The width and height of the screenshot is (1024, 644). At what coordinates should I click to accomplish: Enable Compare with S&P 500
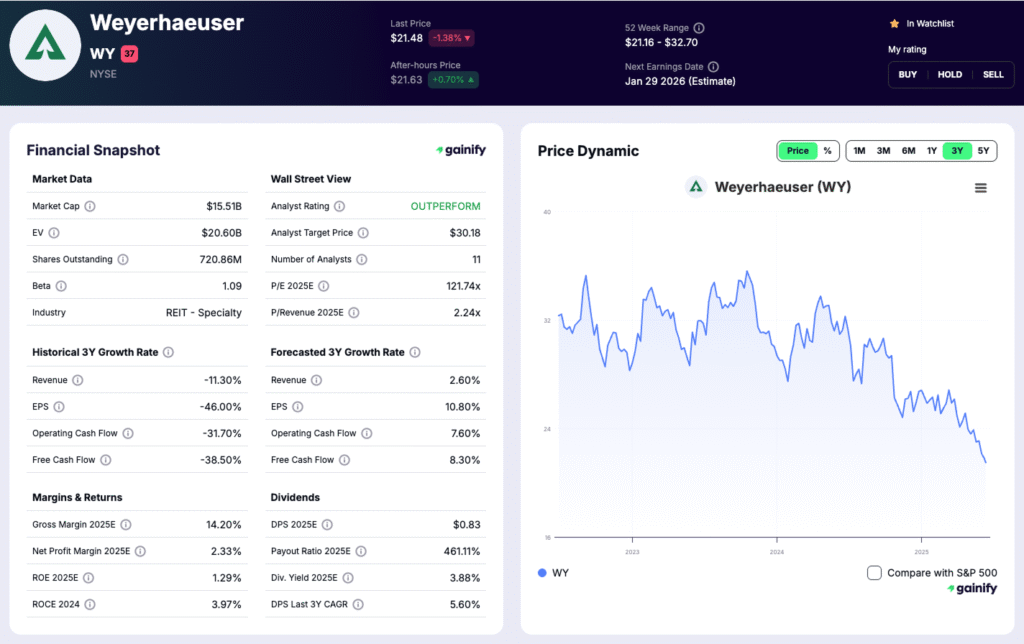[877, 572]
